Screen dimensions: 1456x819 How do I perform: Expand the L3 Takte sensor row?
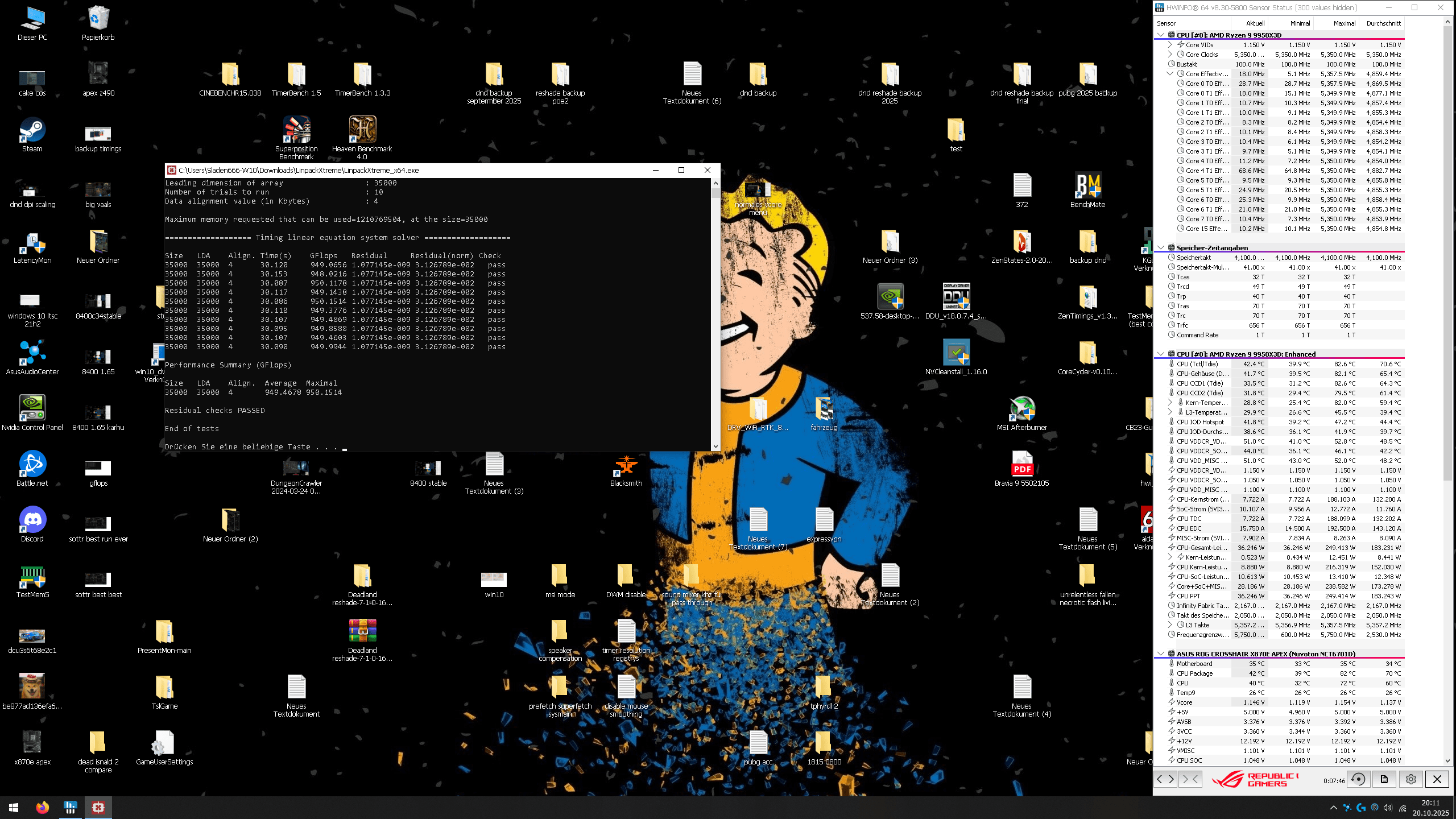point(1170,624)
